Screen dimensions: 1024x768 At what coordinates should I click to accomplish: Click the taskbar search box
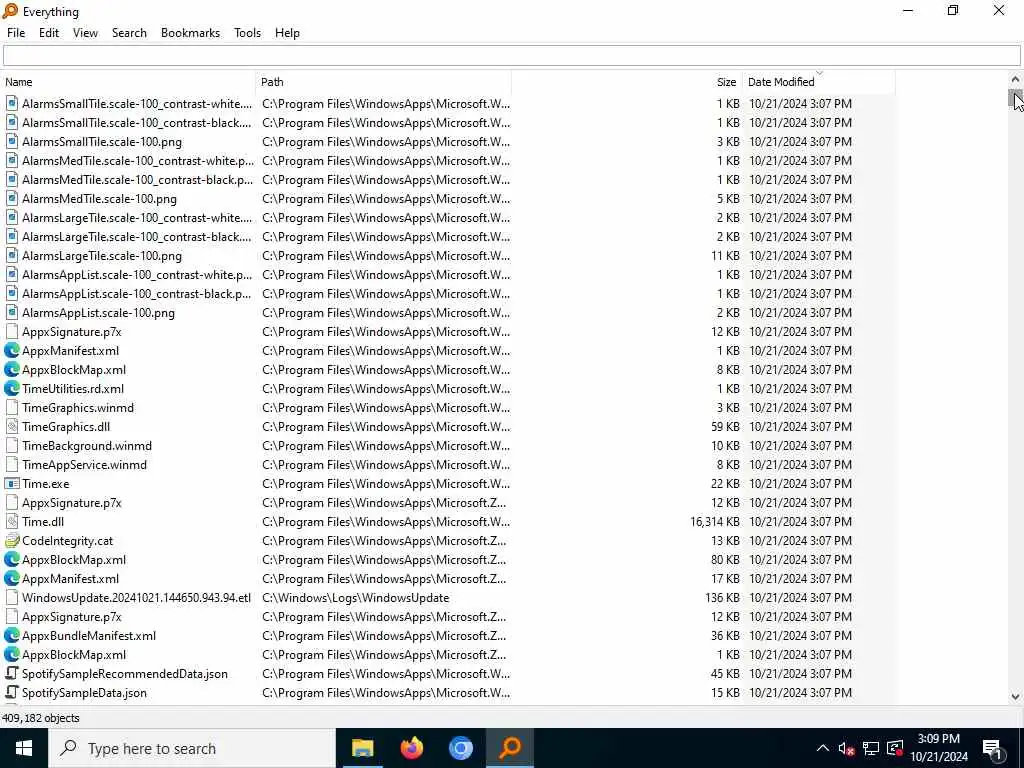[x=191, y=748]
